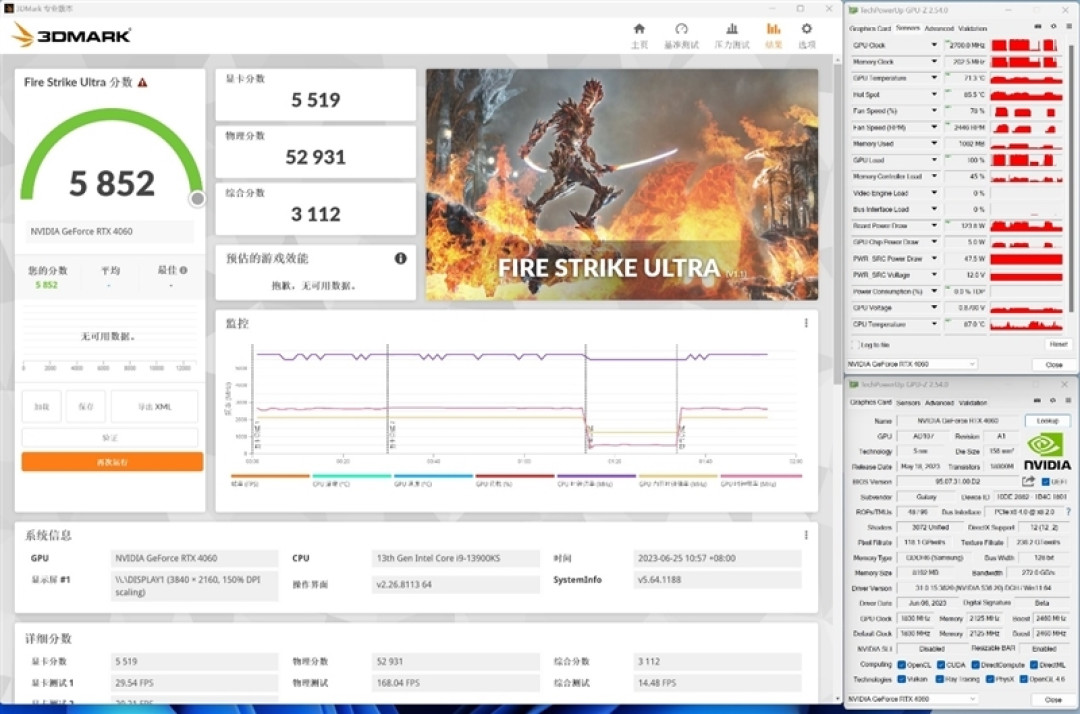
Task: Click the warning triangle beside Fire Strike Ultra score
Action: coord(143,83)
